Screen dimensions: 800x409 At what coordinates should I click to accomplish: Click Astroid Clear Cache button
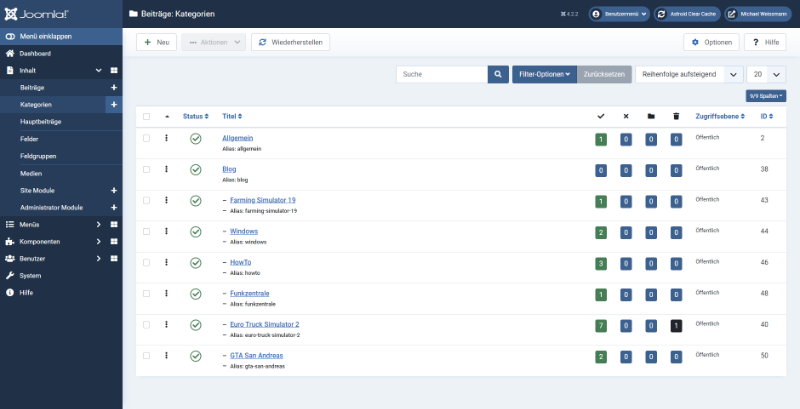coord(687,14)
